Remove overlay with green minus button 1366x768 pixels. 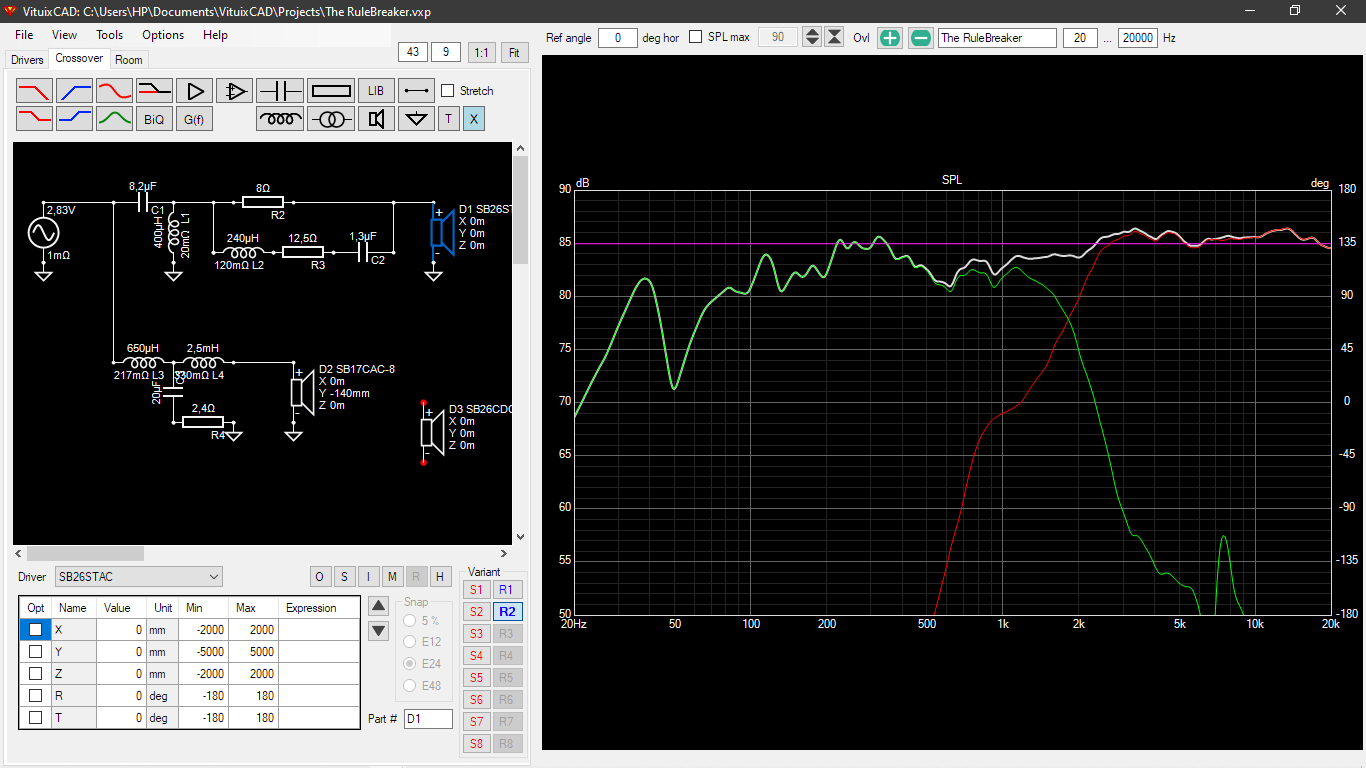click(921, 38)
